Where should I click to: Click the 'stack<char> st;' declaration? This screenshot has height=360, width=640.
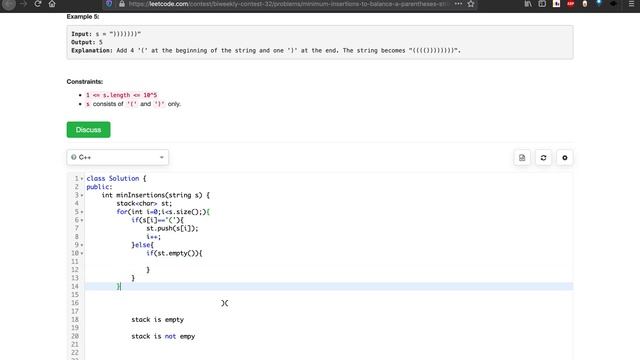pos(144,203)
